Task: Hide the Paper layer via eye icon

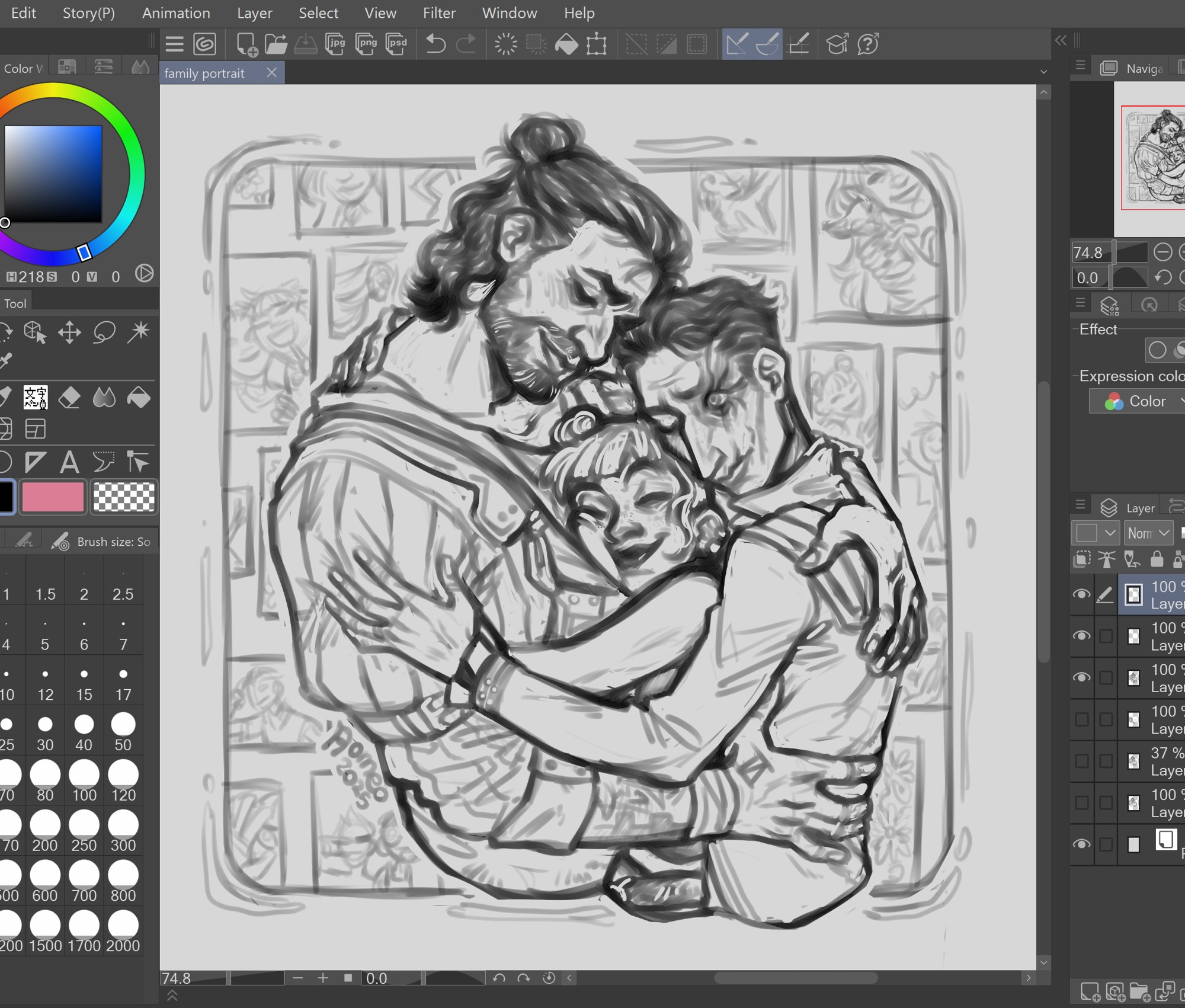Action: [1081, 844]
